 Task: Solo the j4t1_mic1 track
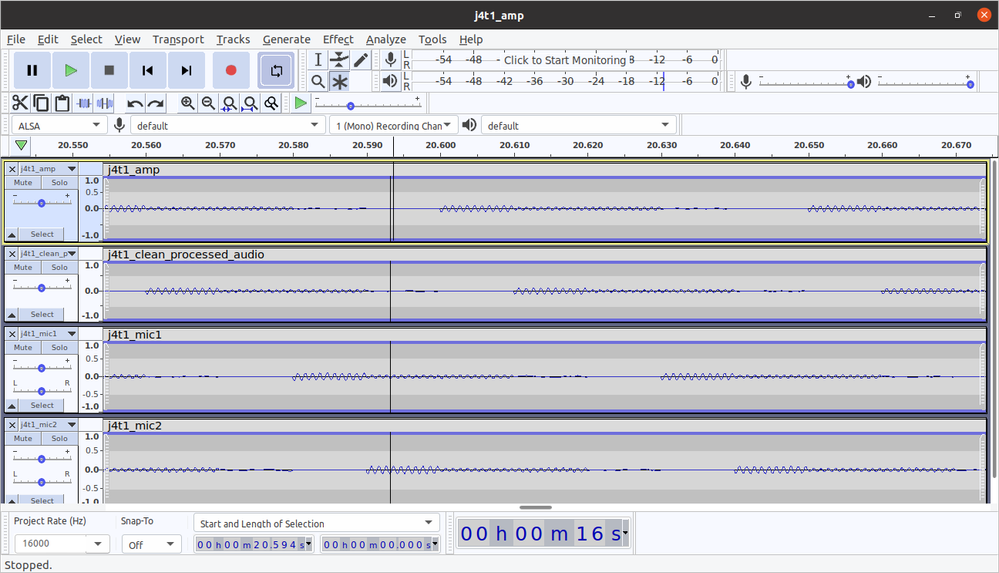pyautogui.click(x=59, y=347)
